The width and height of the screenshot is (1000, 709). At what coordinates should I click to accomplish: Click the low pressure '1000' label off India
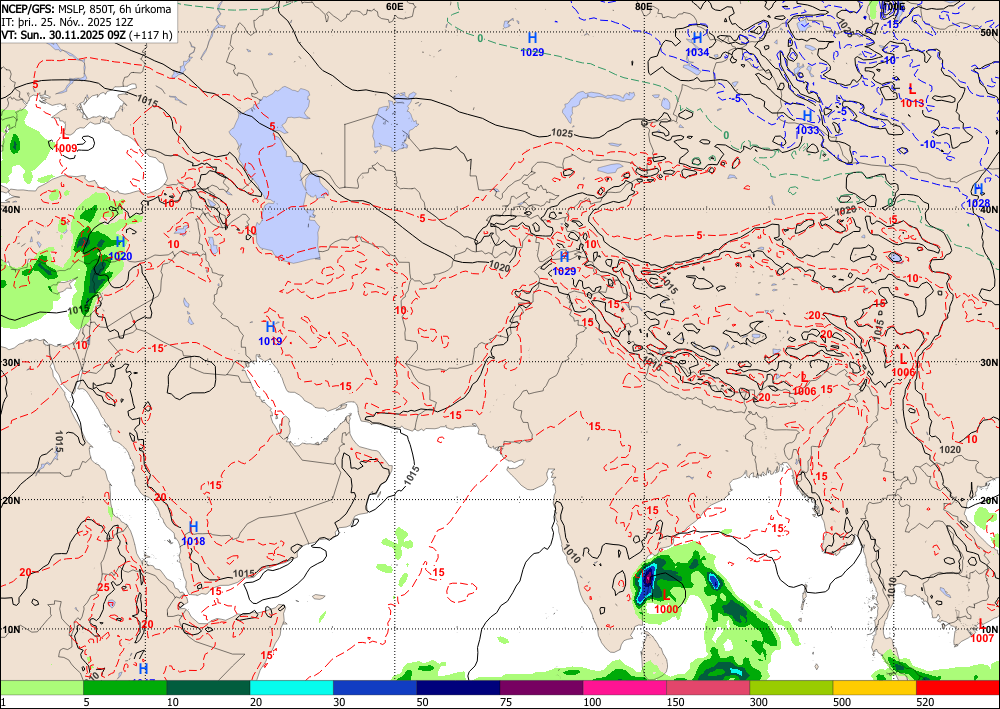click(x=666, y=610)
